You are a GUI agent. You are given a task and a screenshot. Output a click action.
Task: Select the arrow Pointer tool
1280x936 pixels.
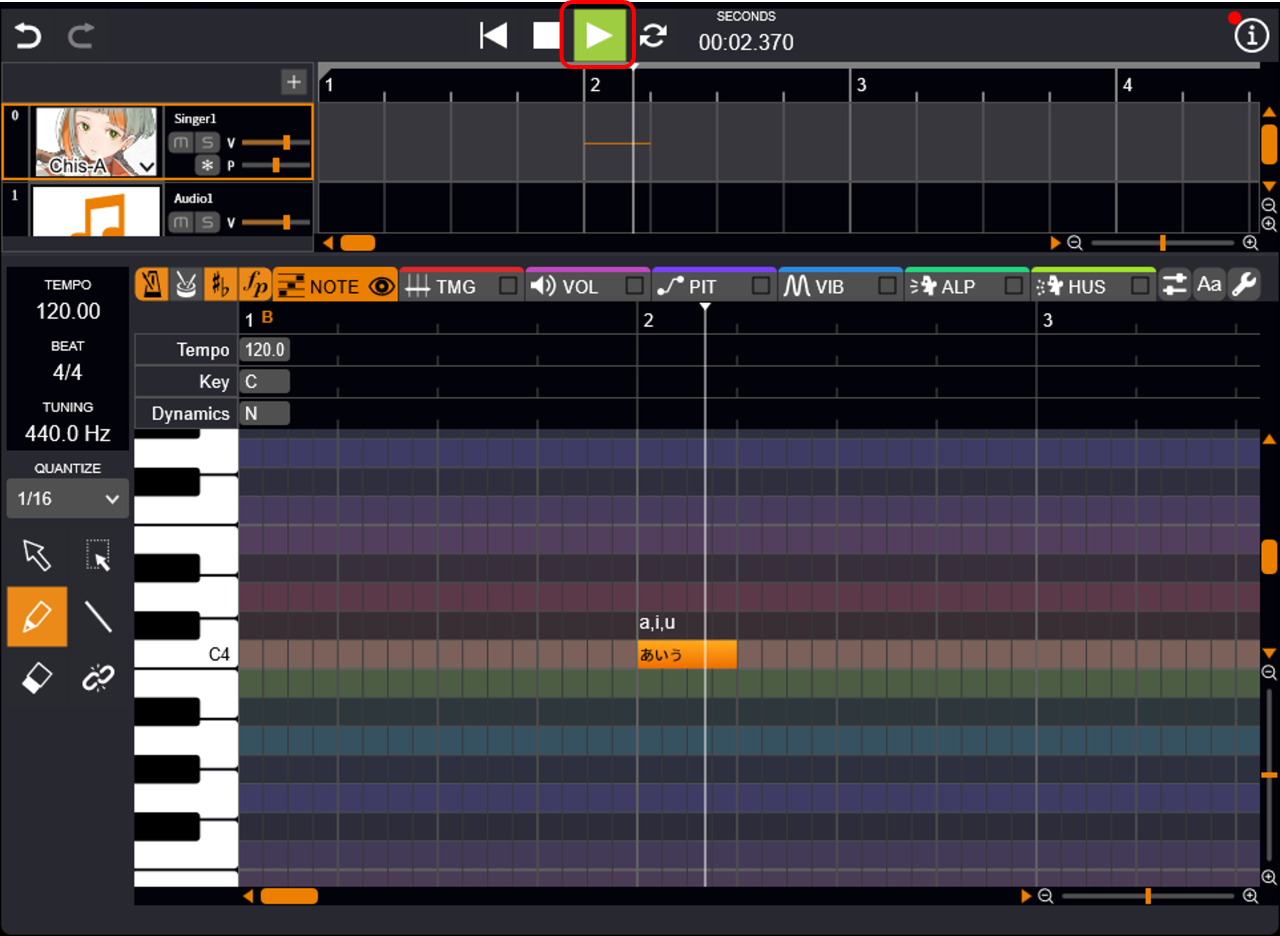(x=36, y=555)
